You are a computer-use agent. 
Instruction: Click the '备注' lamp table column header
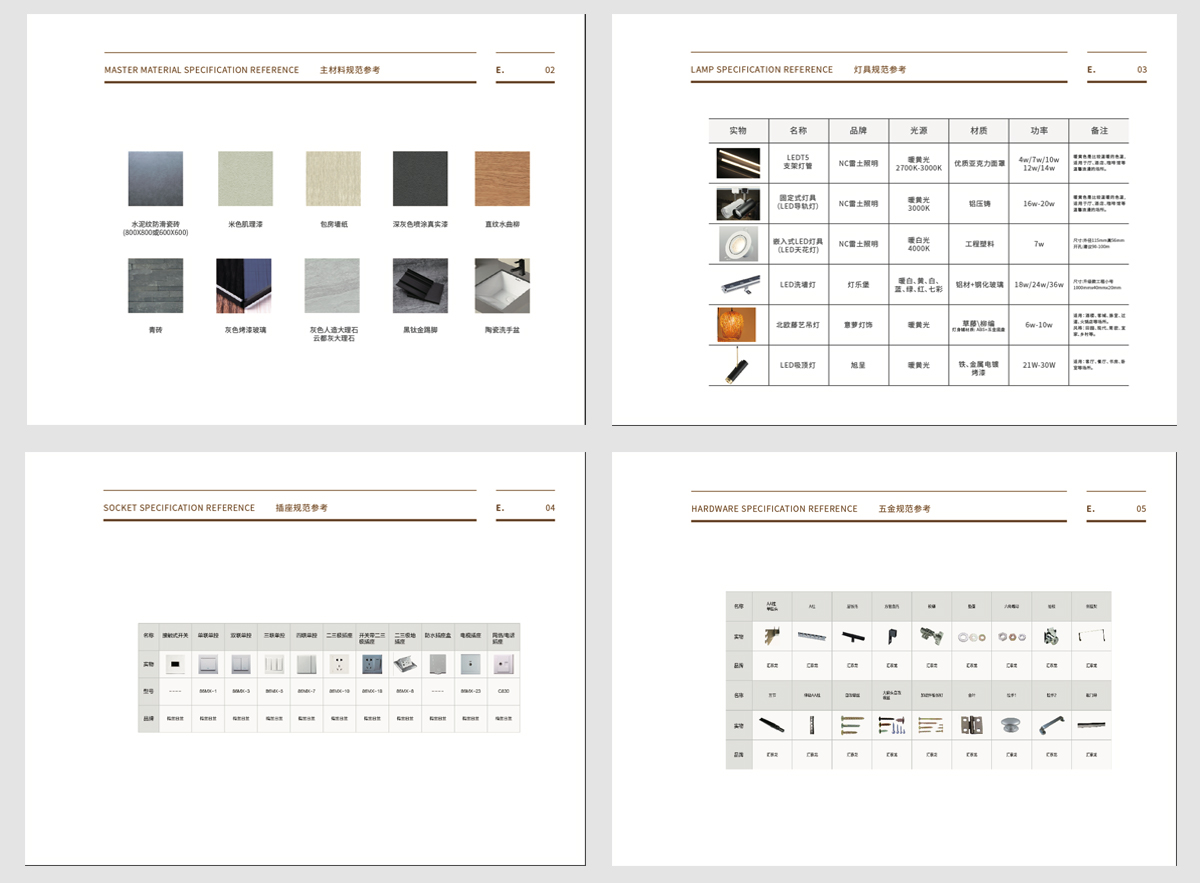tap(1099, 131)
